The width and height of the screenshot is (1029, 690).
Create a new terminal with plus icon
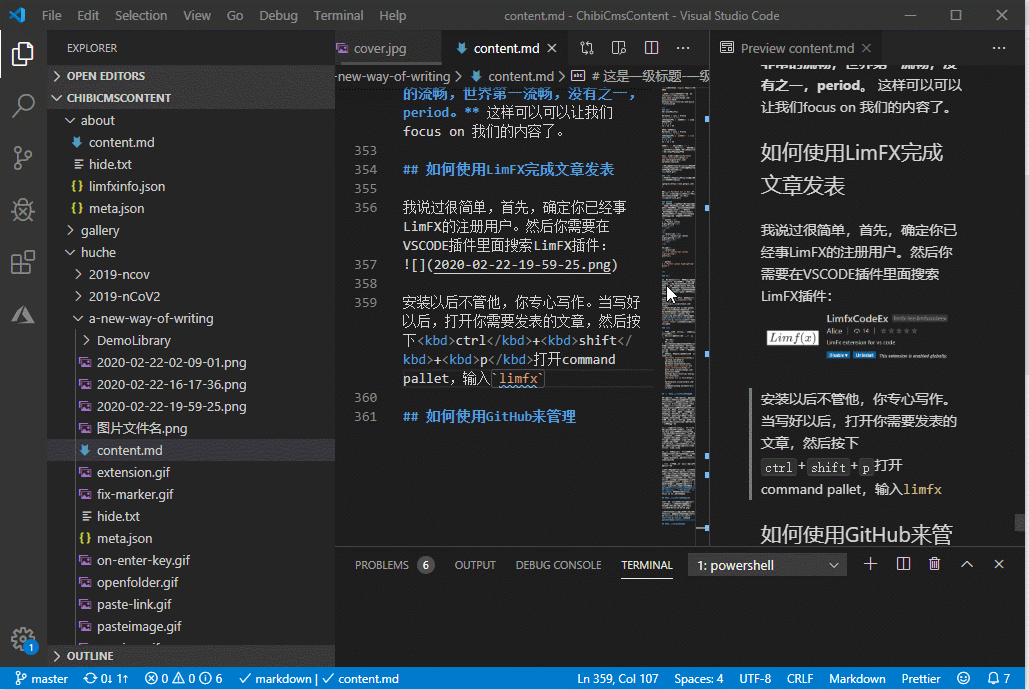coord(870,564)
